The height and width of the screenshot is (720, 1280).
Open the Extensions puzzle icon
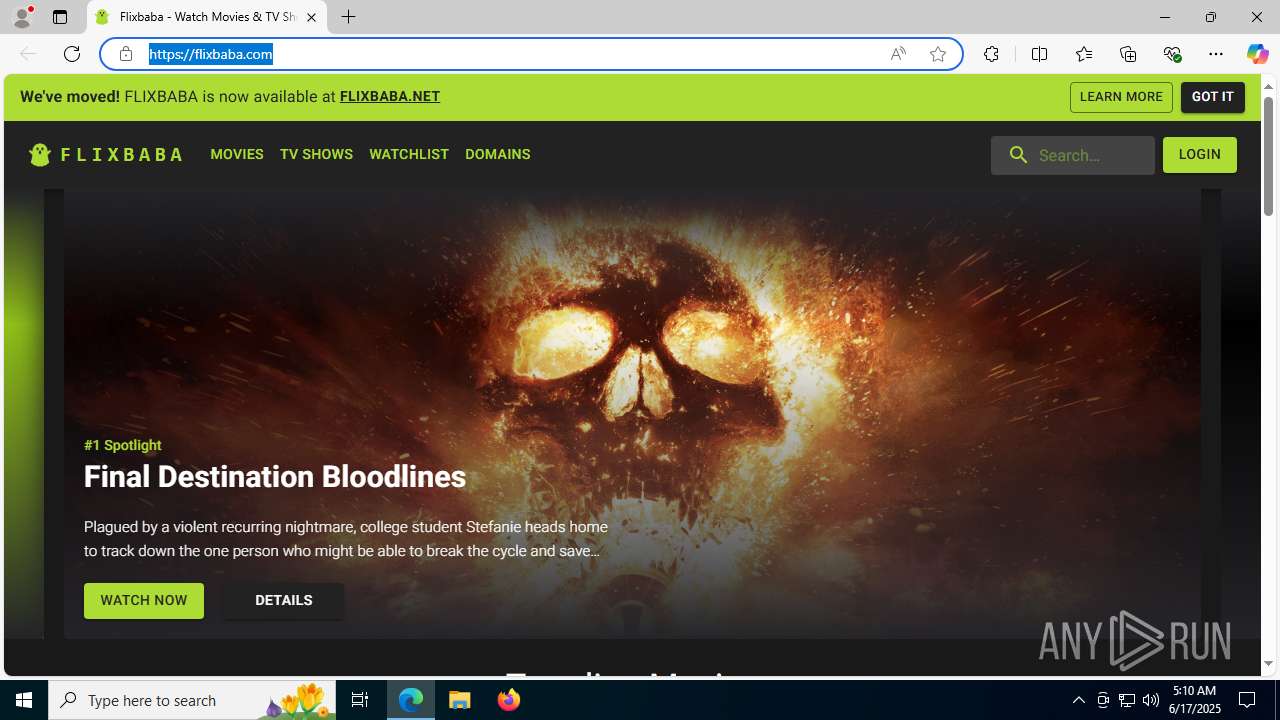[991, 54]
